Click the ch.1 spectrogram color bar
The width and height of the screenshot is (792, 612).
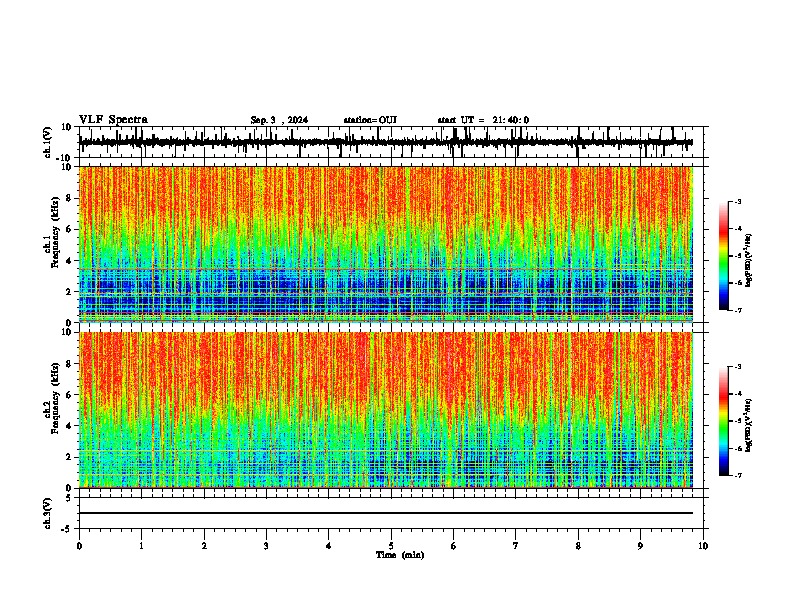tap(723, 256)
